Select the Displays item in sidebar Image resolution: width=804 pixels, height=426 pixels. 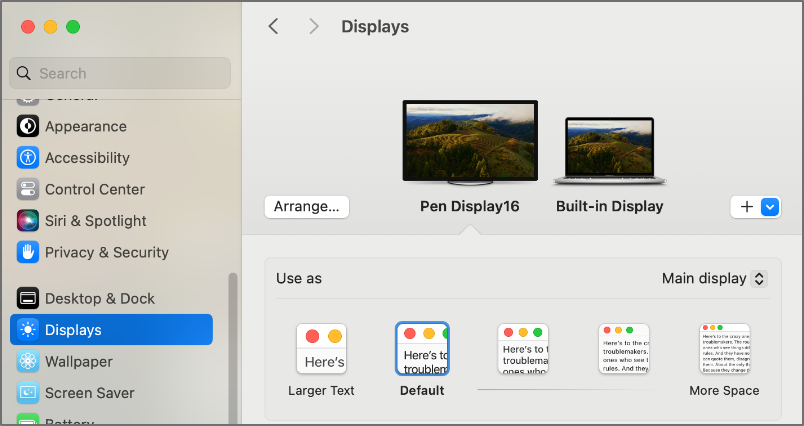point(111,330)
